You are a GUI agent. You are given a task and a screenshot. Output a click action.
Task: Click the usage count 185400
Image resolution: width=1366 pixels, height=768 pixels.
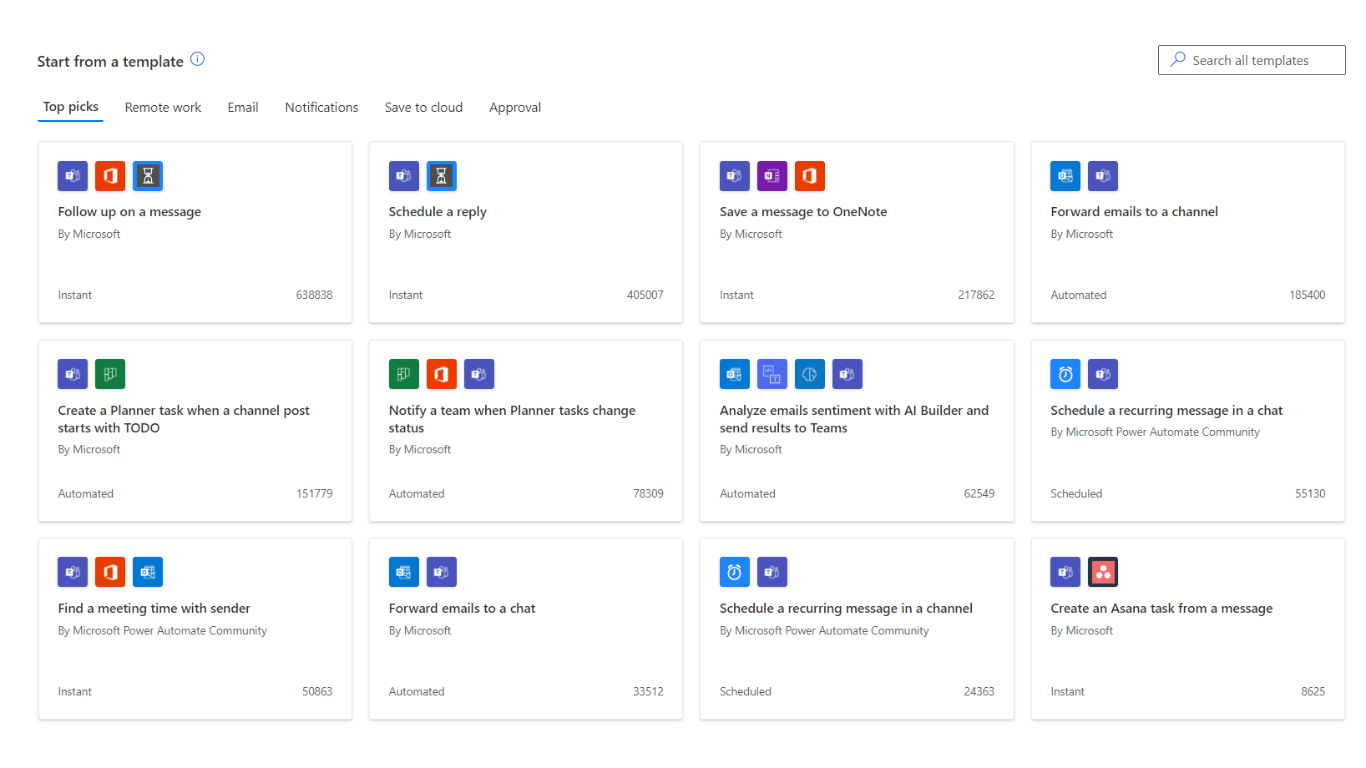(x=1307, y=295)
